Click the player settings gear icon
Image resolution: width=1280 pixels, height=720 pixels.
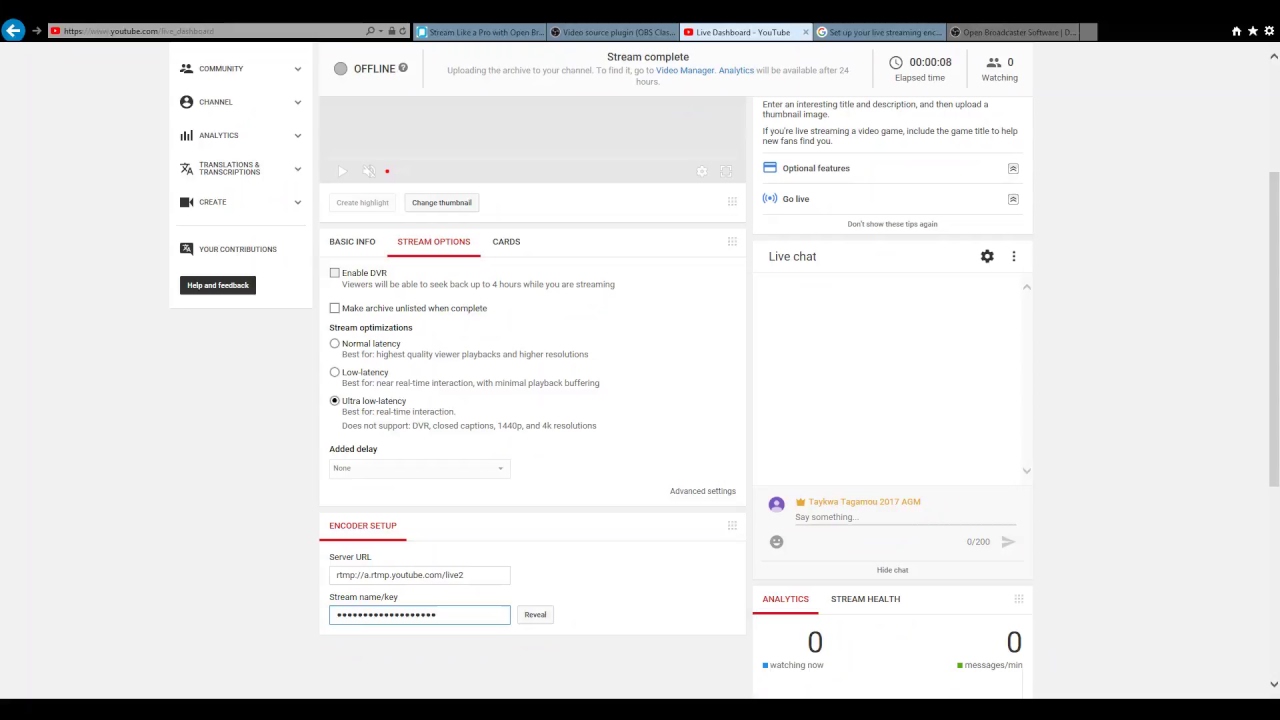702,172
